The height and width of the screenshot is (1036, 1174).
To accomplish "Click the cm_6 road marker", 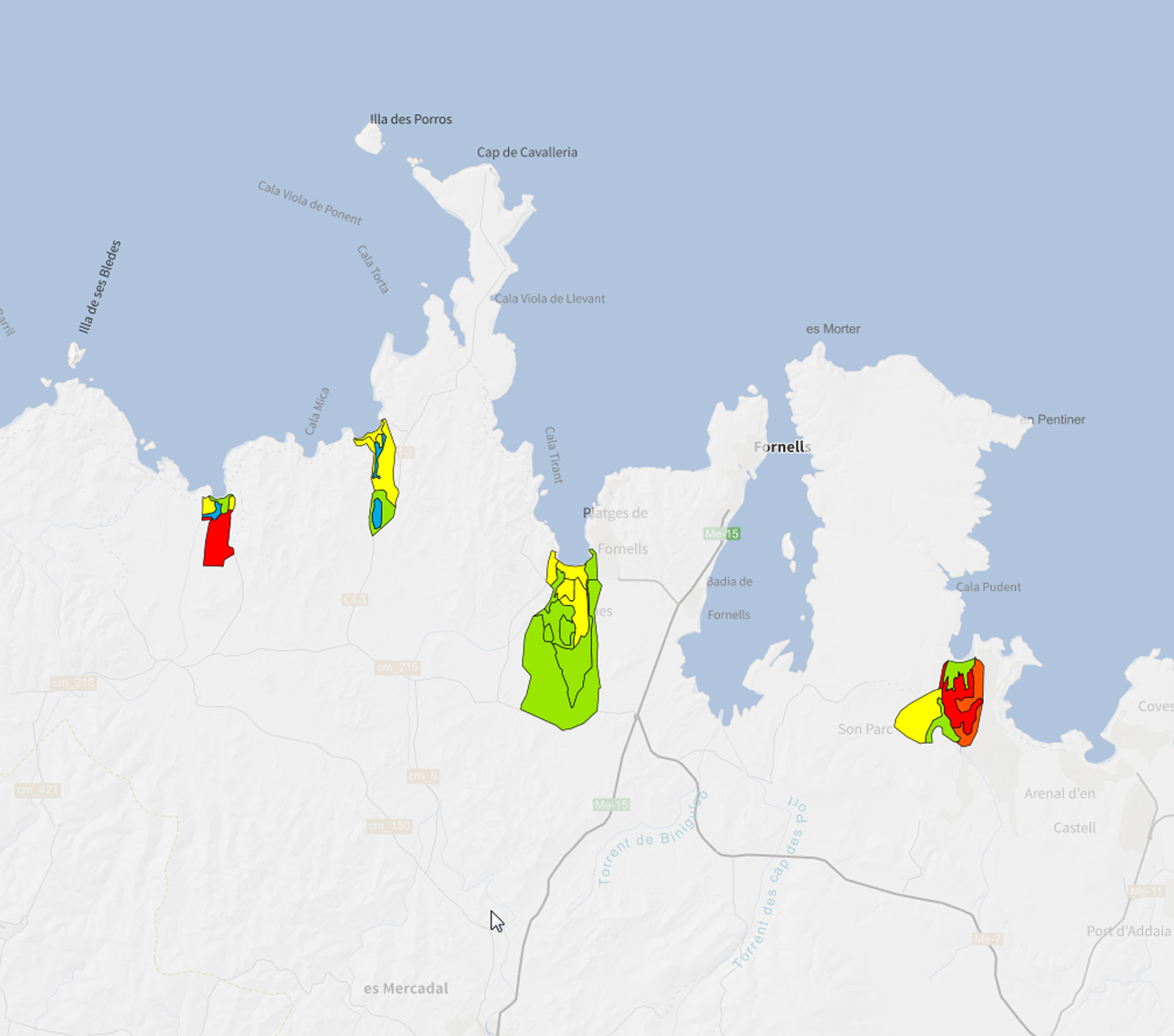I will 422,776.
